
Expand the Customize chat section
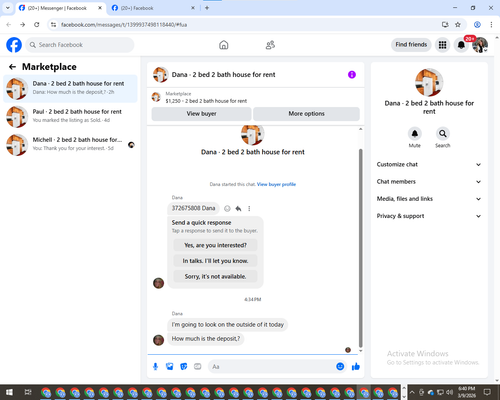[x=429, y=164]
